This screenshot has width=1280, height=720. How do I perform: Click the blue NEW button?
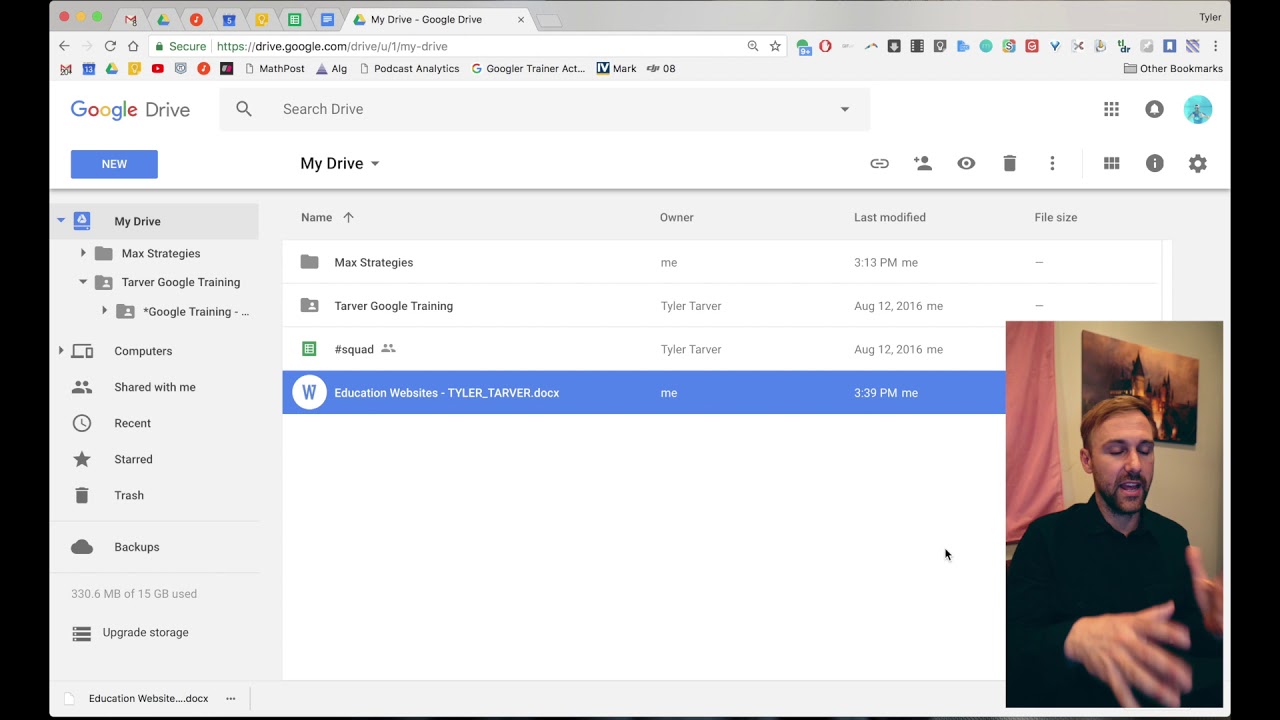[114, 164]
